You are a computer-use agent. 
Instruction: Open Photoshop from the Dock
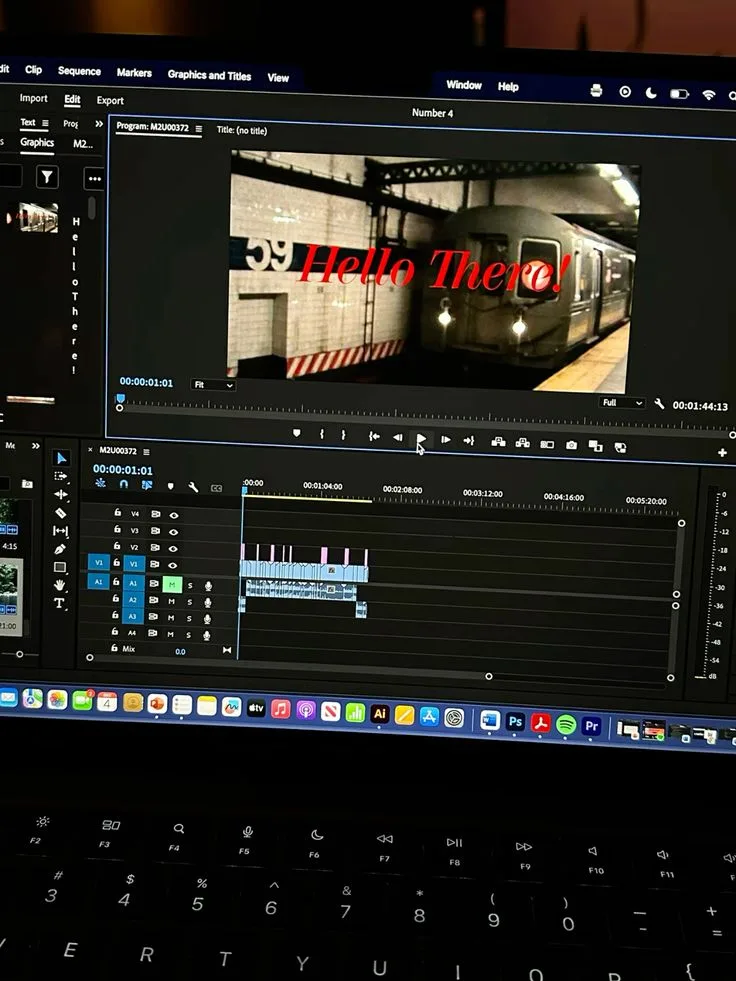515,722
